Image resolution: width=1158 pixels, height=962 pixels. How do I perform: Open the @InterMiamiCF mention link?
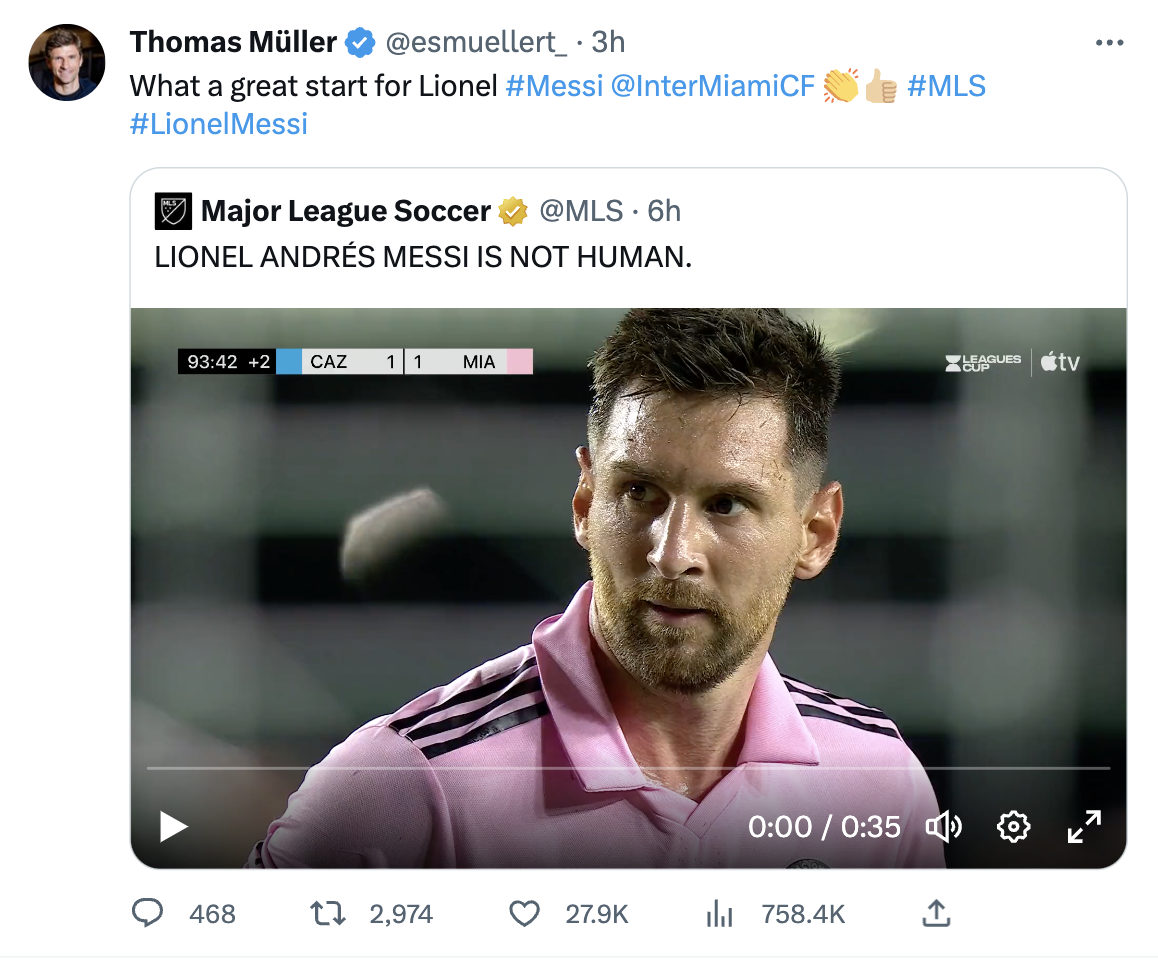[712, 86]
